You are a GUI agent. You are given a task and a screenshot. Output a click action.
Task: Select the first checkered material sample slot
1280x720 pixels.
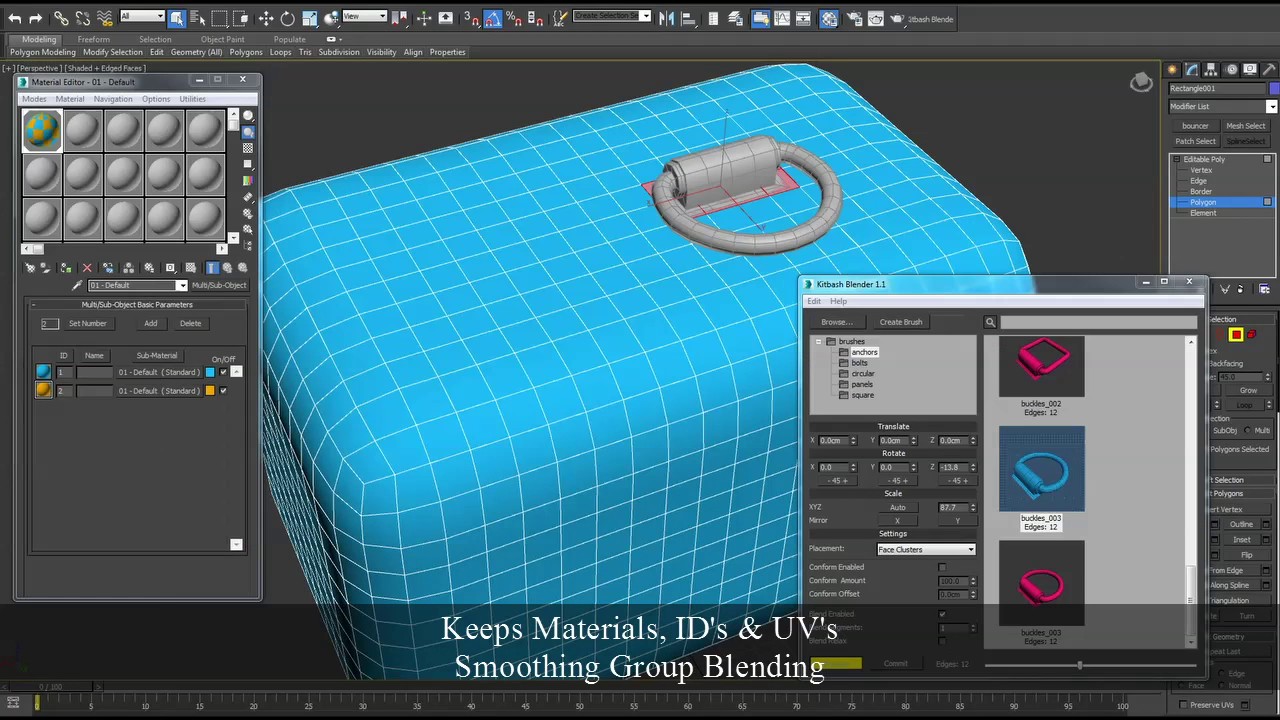[42, 131]
